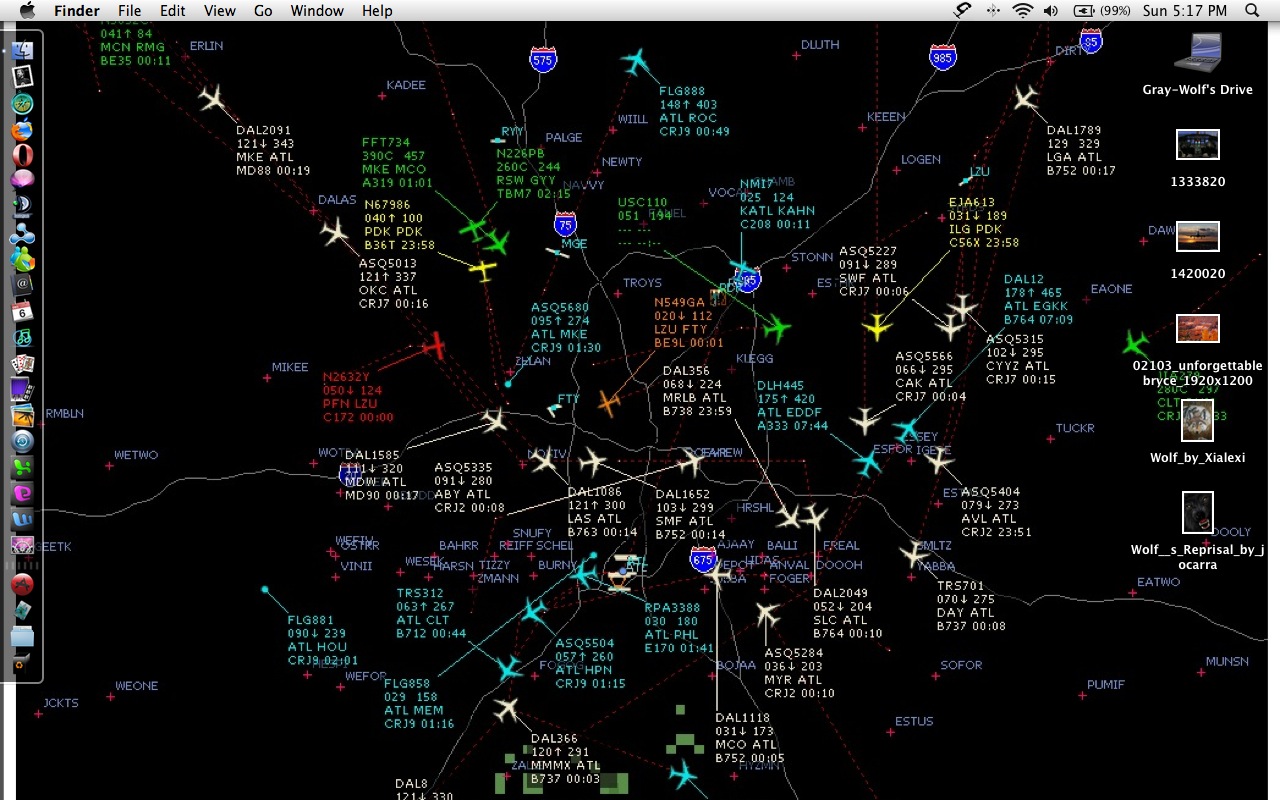Viewport: 1280px width, 800px height.
Task: Click the "Wolf_by_Xialexi" file name label
Action: pos(1198,458)
